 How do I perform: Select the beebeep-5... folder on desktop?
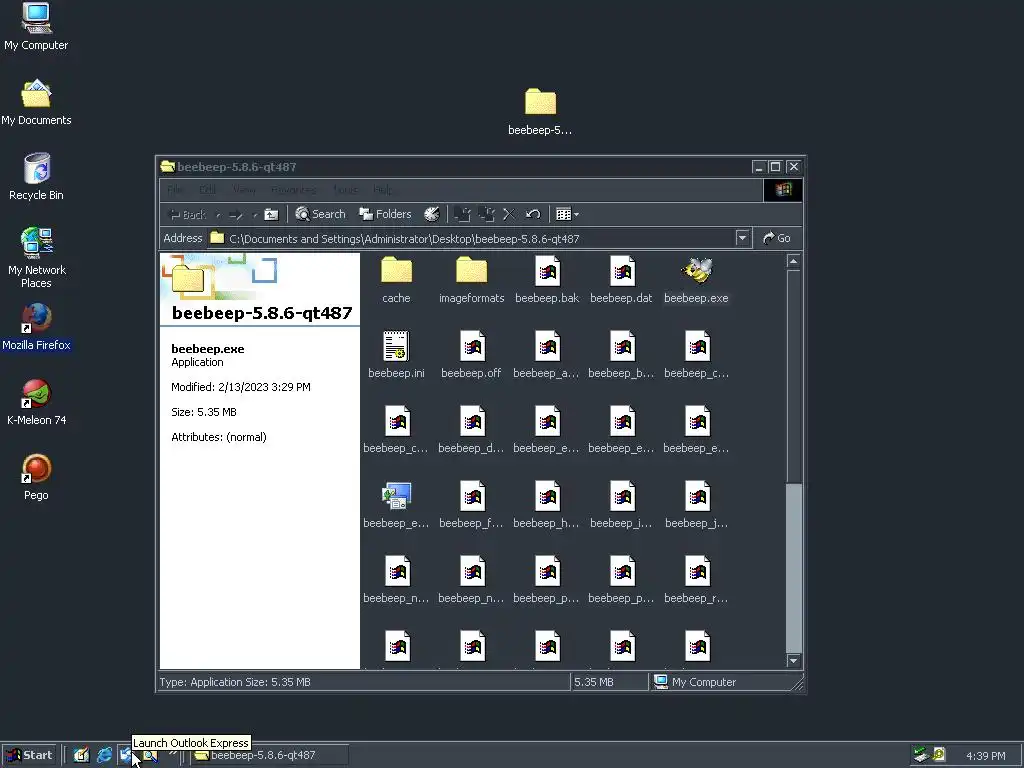(x=540, y=112)
